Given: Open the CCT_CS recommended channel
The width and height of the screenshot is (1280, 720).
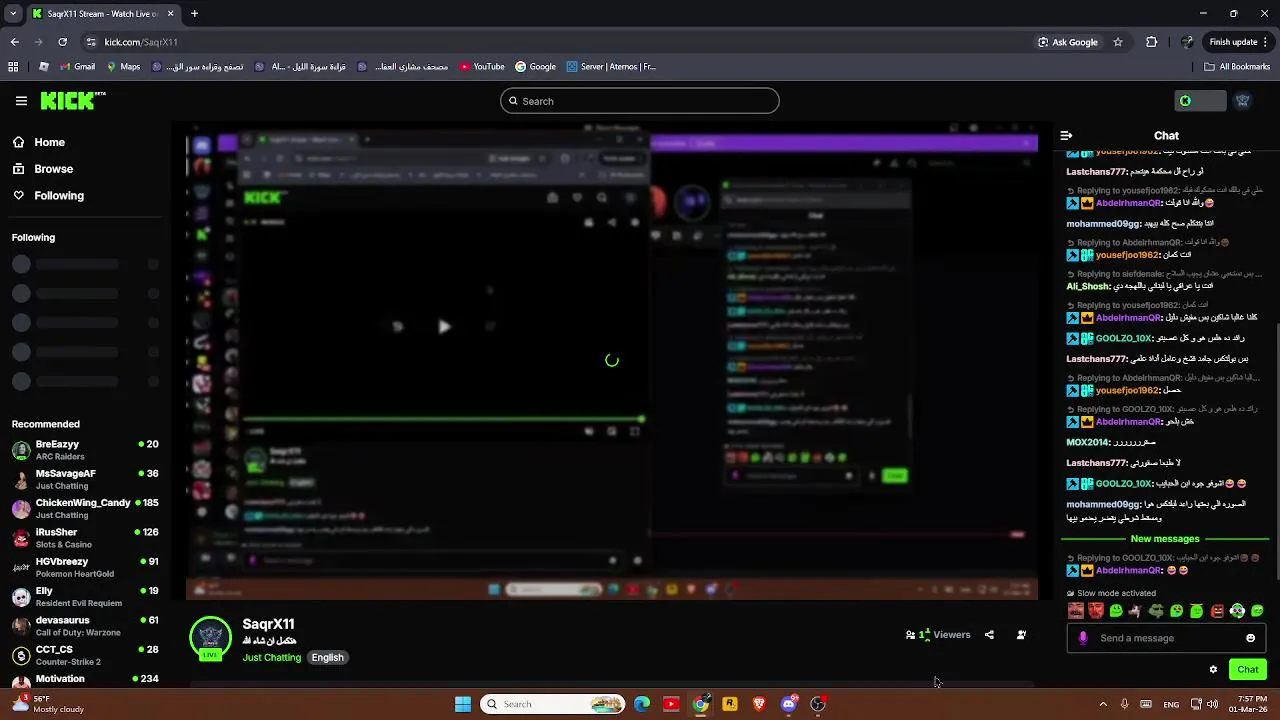Looking at the screenshot, I should [85, 656].
